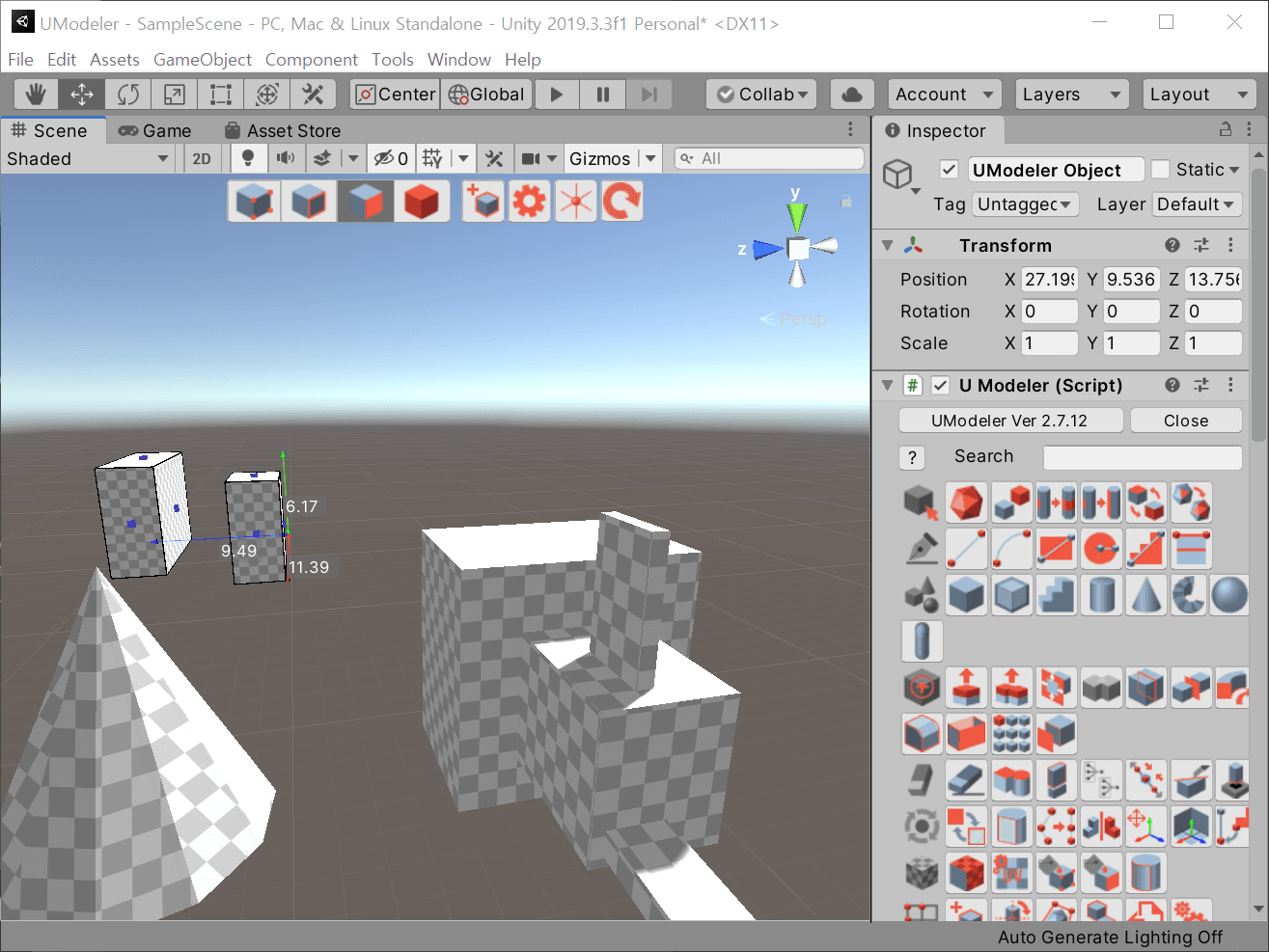Click the UModeler Search input field

1143,457
